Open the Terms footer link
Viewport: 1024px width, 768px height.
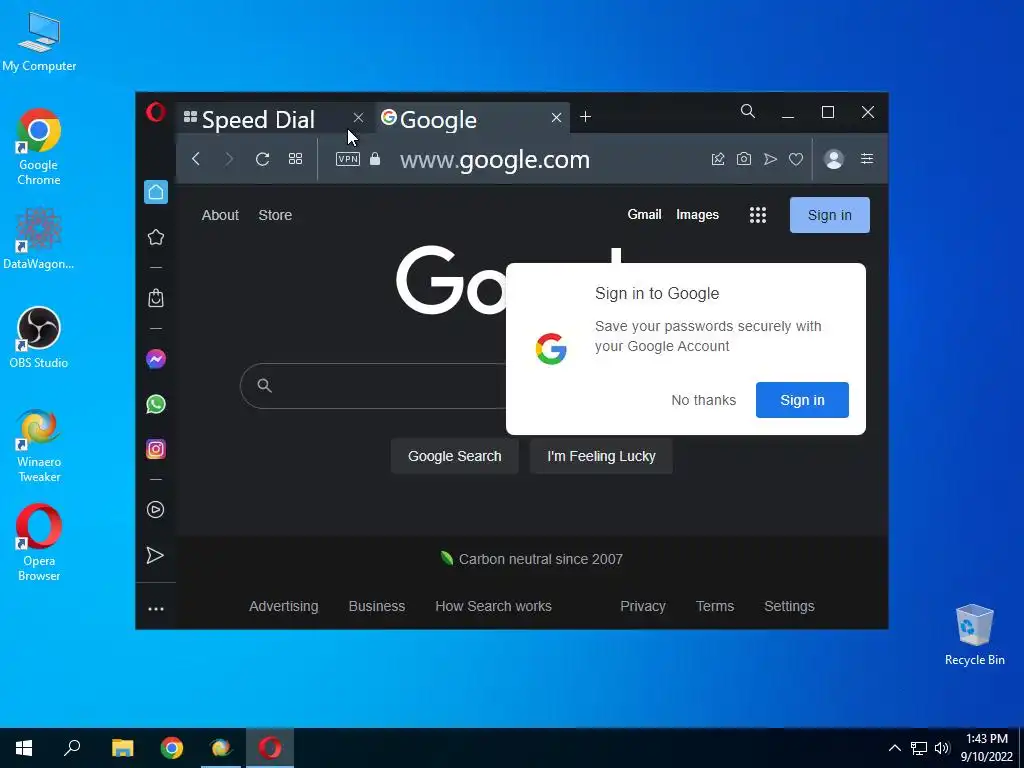point(714,606)
